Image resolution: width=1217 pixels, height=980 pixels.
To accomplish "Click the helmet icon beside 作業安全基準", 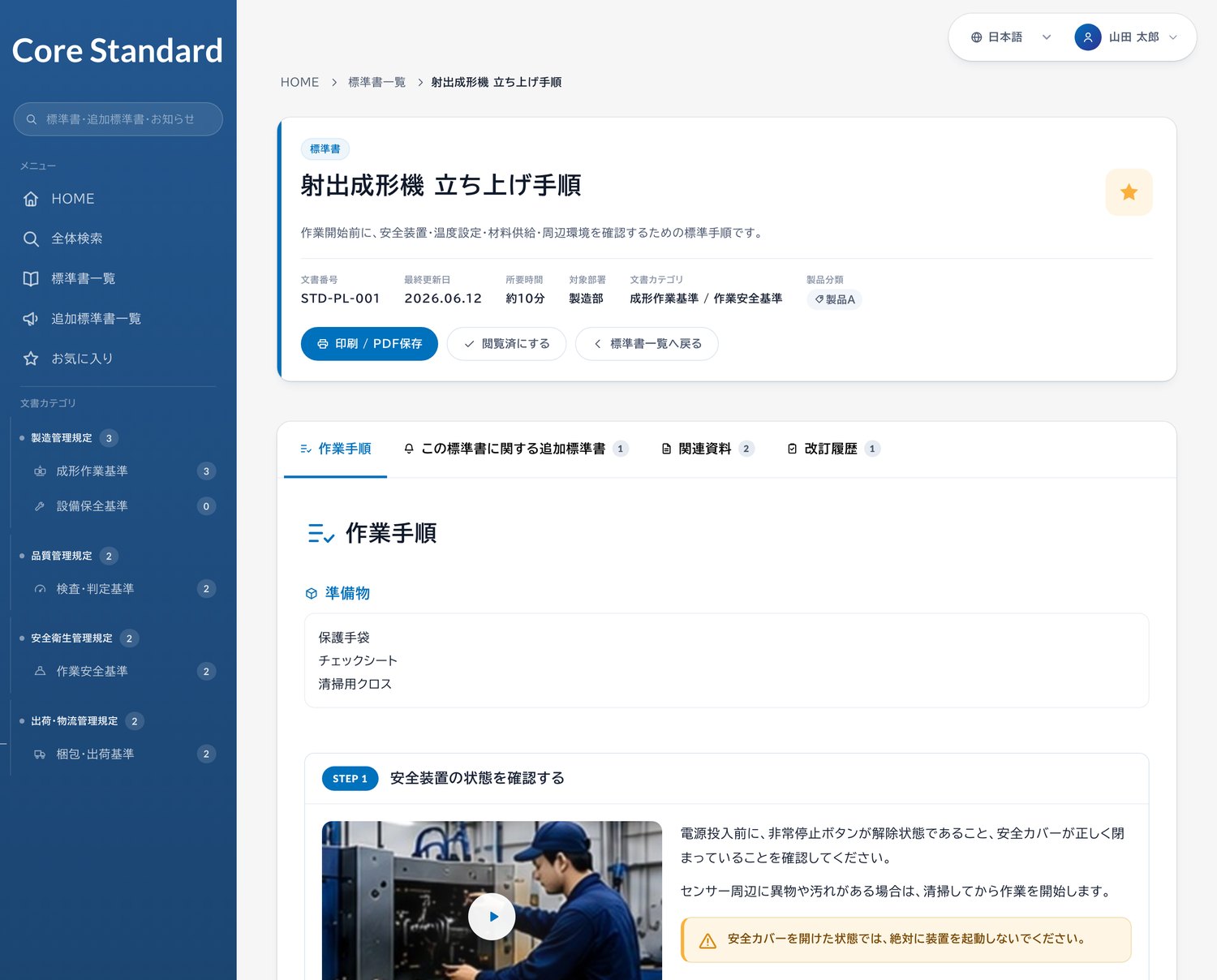I will [x=40, y=672].
